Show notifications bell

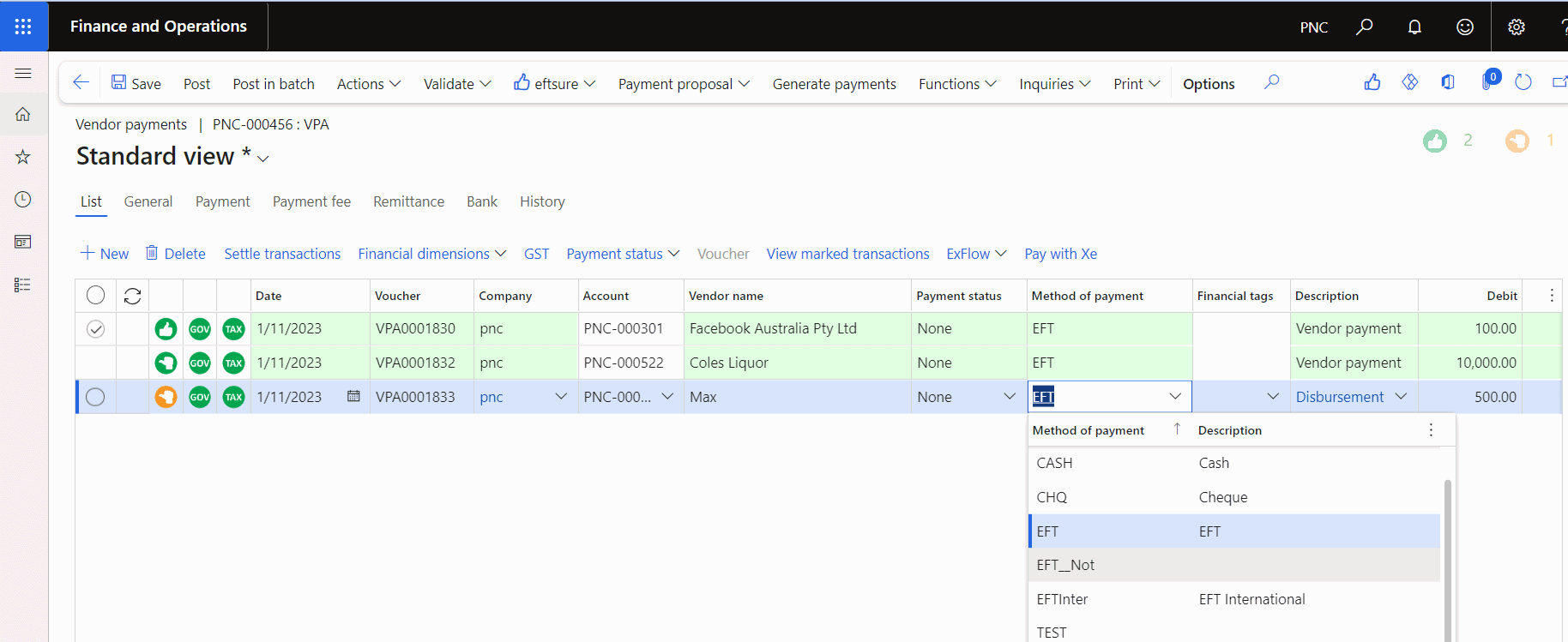click(x=1414, y=27)
